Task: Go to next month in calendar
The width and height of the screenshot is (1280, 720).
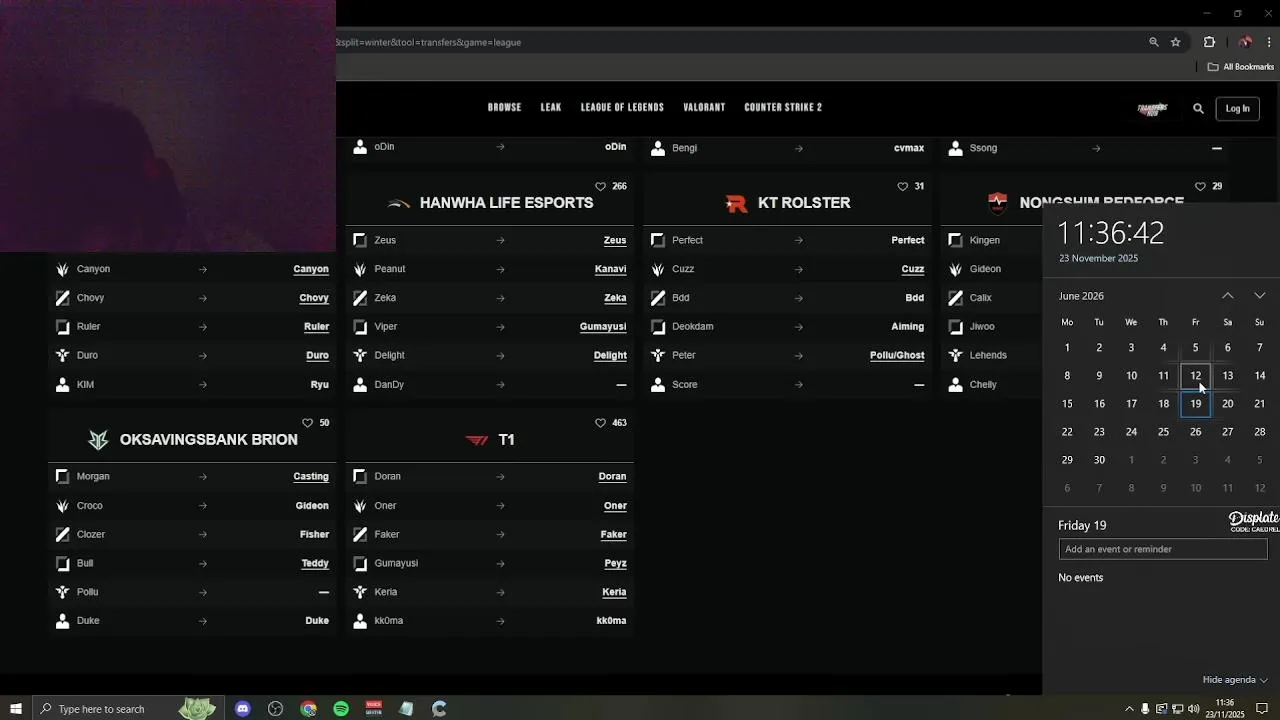Action: 1259,296
